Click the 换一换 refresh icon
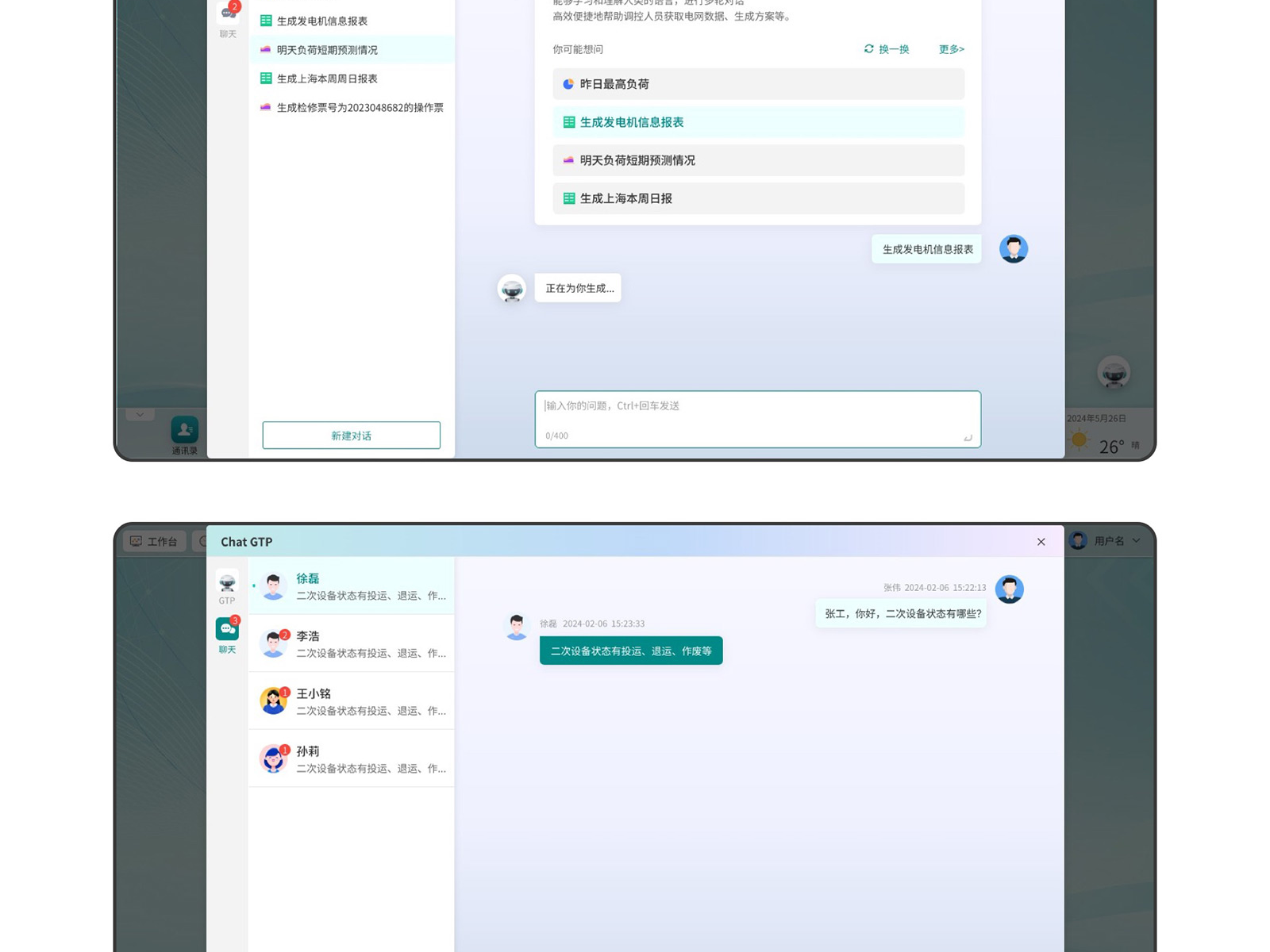Image resolution: width=1270 pixels, height=952 pixels. [x=869, y=48]
